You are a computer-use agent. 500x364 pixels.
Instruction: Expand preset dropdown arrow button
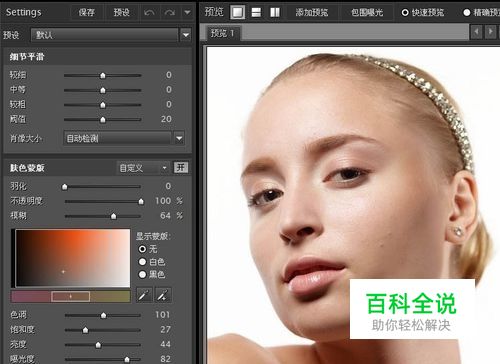(186, 35)
